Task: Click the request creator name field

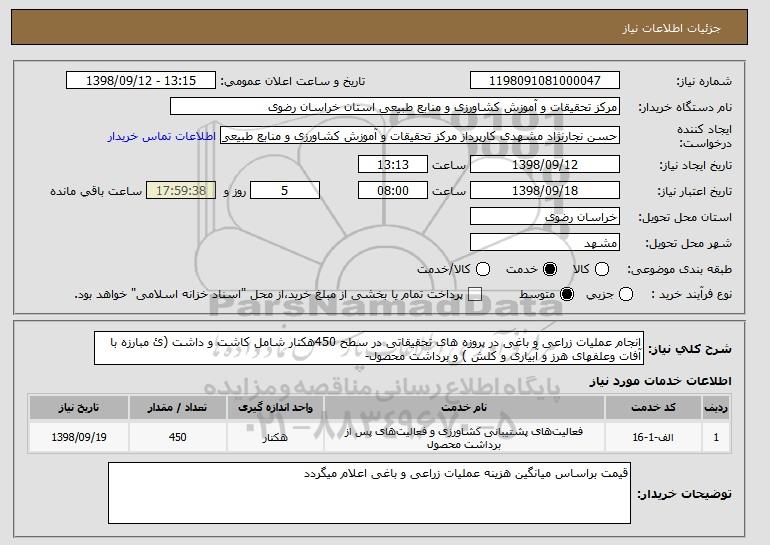Action: coord(420,136)
